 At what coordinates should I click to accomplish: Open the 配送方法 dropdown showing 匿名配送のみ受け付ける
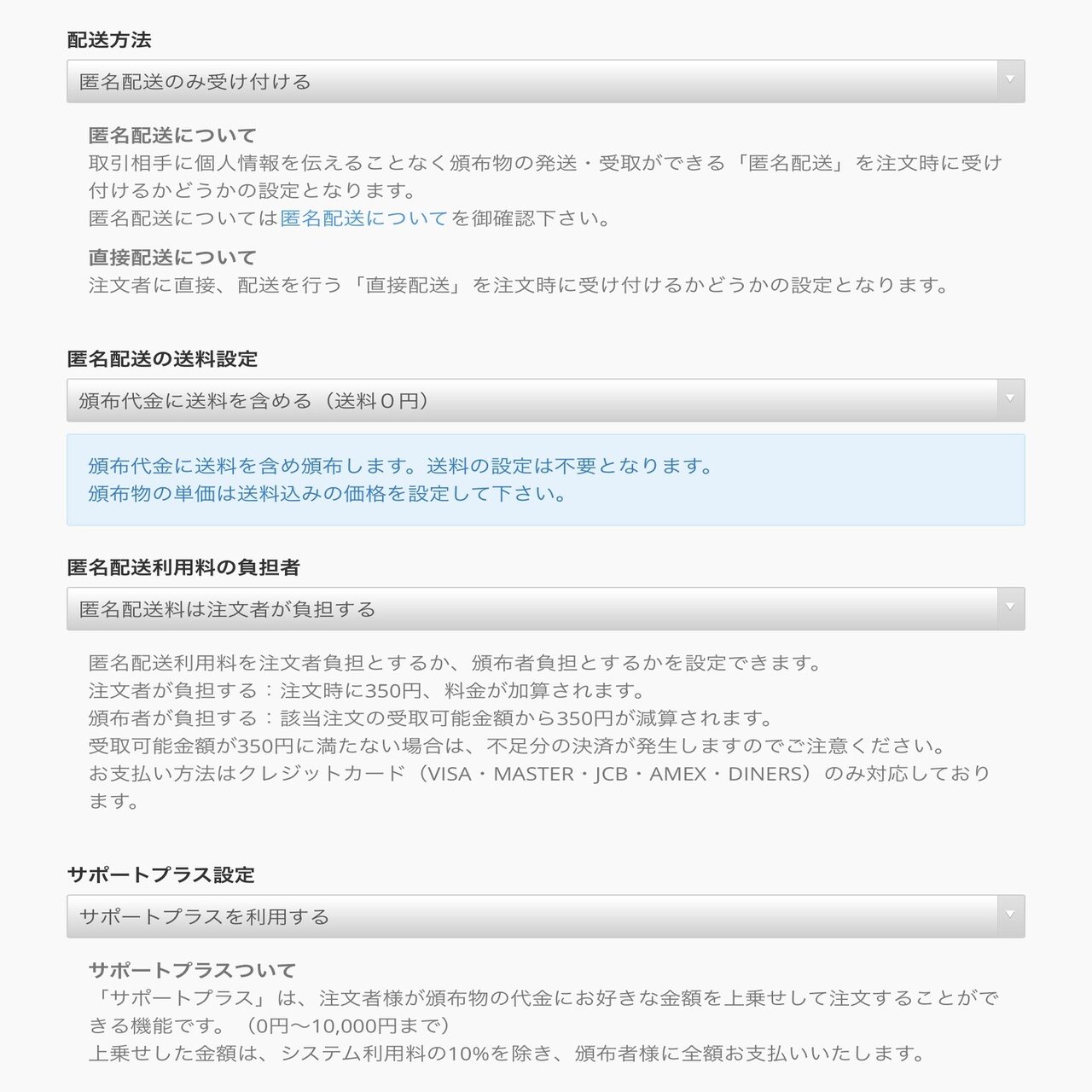(x=545, y=81)
